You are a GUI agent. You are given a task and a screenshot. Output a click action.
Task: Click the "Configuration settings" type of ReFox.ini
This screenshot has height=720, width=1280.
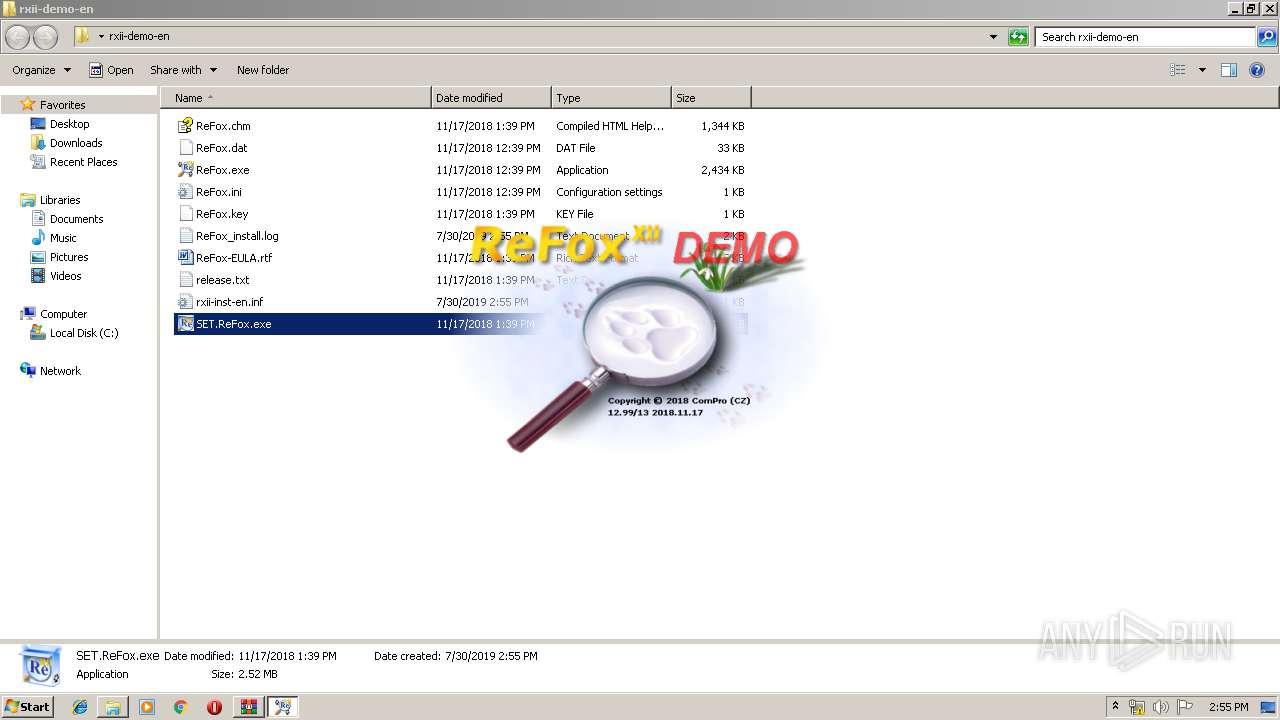609,192
